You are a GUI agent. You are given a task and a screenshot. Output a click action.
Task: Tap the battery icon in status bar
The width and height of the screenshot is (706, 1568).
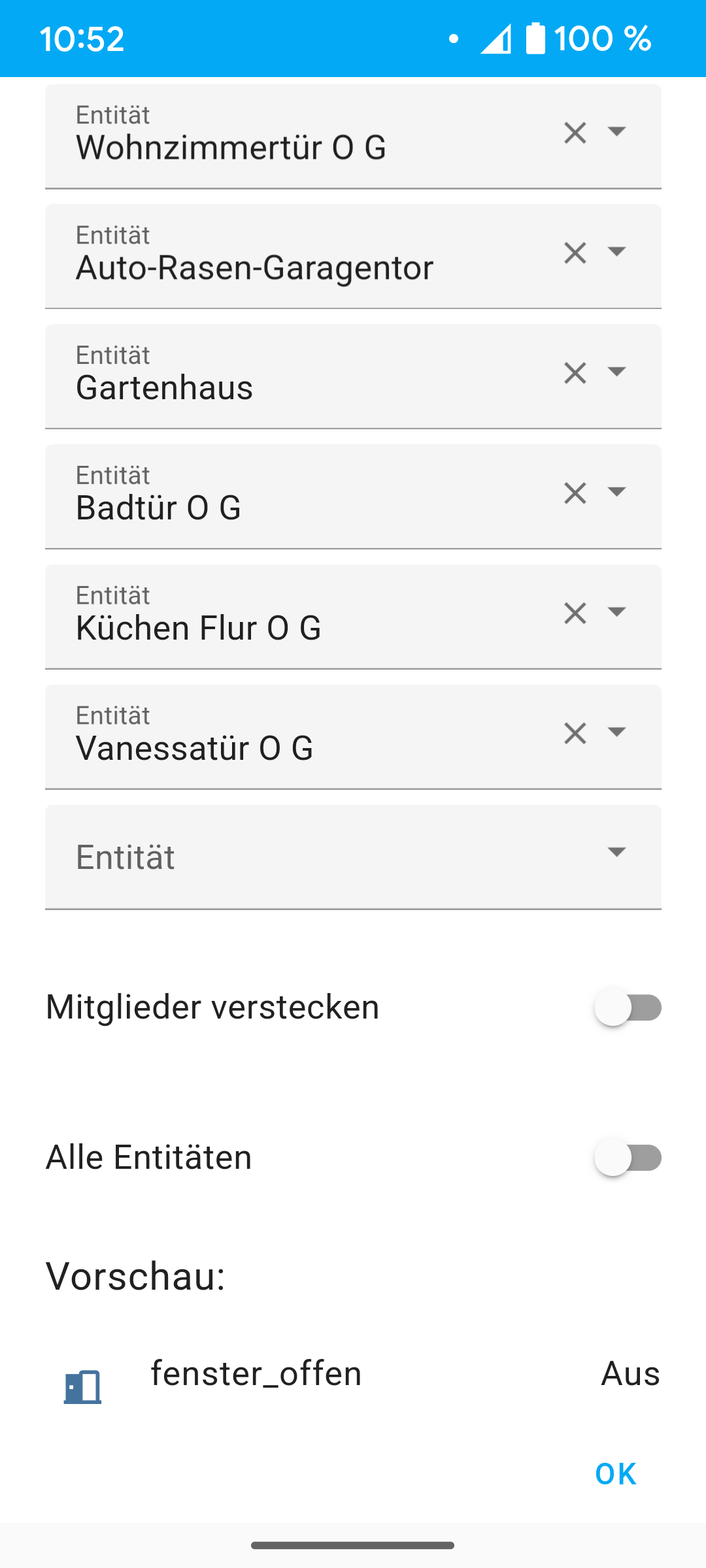click(535, 39)
